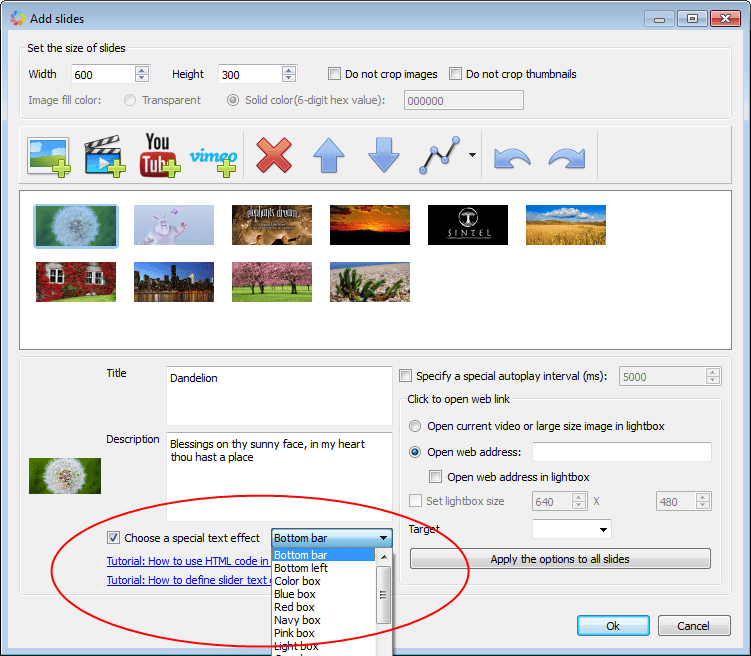The image size is (751, 656).
Task: Select the Sintel slide thumbnail
Action: point(468,225)
